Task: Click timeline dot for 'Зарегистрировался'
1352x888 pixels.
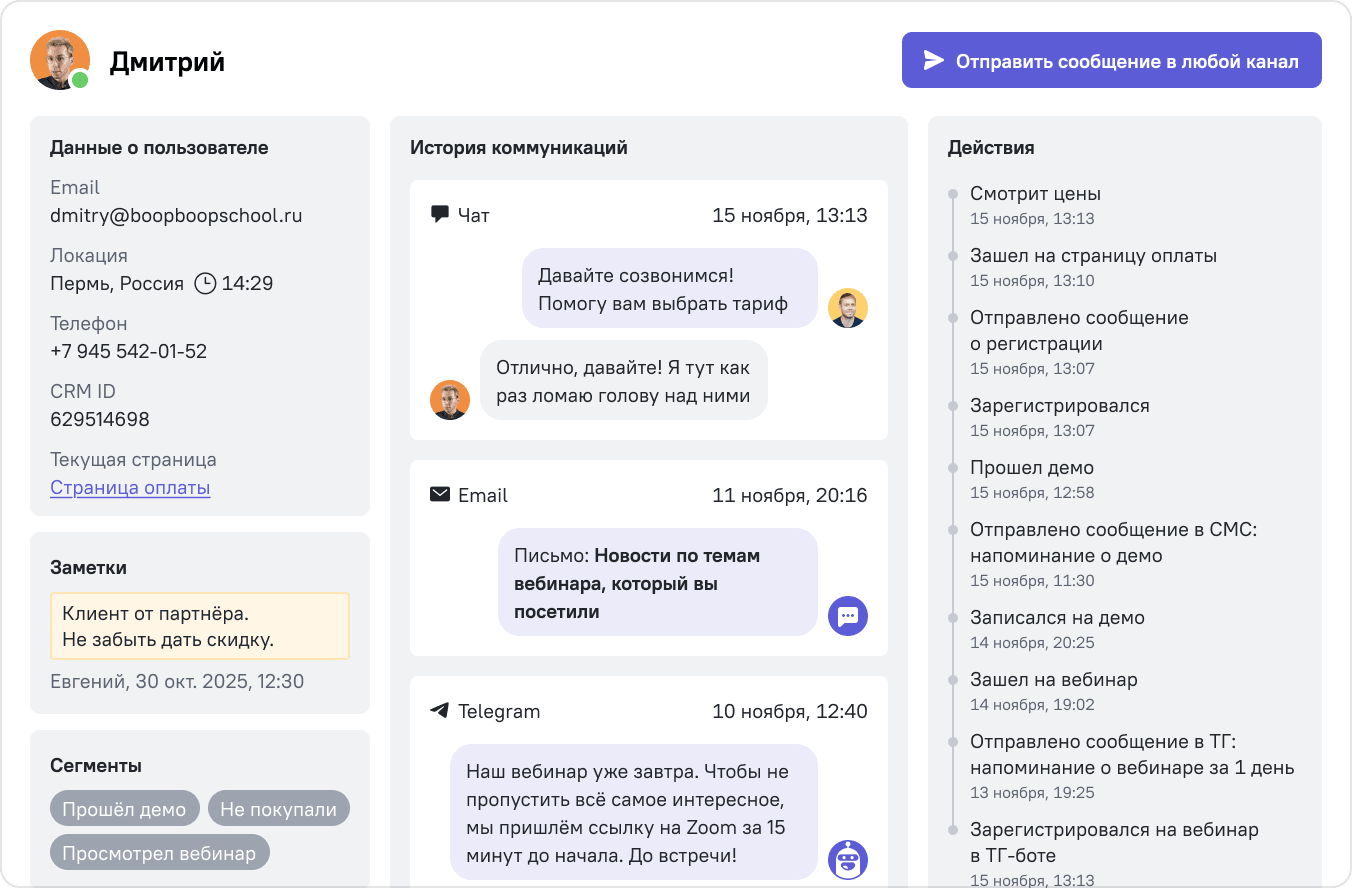Action: (x=953, y=406)
